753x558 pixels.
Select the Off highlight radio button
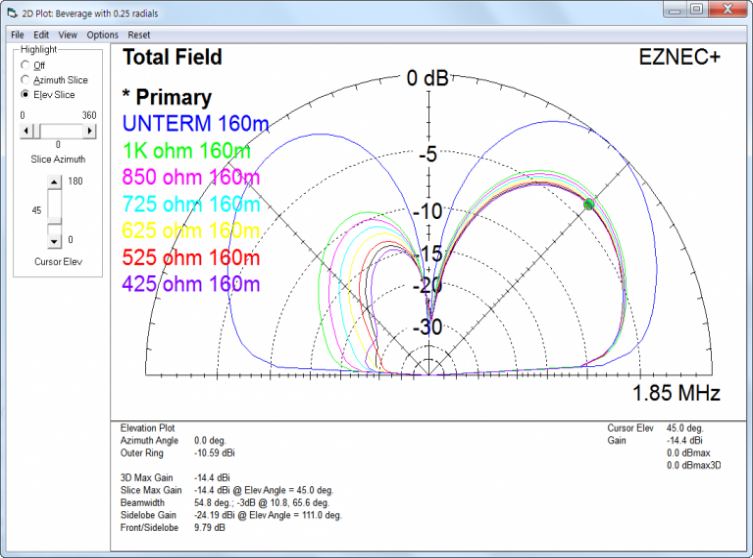point(25,65)
